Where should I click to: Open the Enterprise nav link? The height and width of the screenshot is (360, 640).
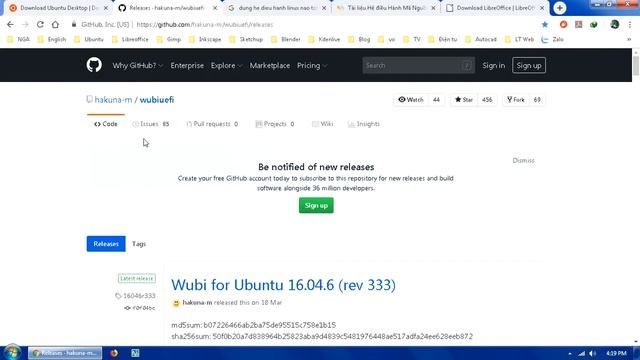pyautogui.click(x=187, y=65)
